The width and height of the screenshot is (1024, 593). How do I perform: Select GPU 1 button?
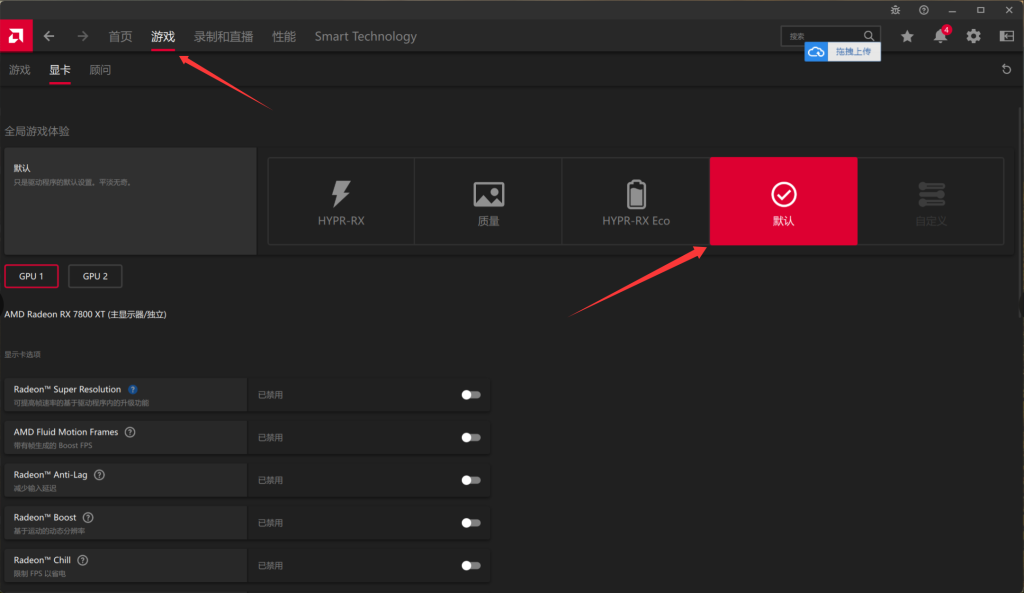31,276
